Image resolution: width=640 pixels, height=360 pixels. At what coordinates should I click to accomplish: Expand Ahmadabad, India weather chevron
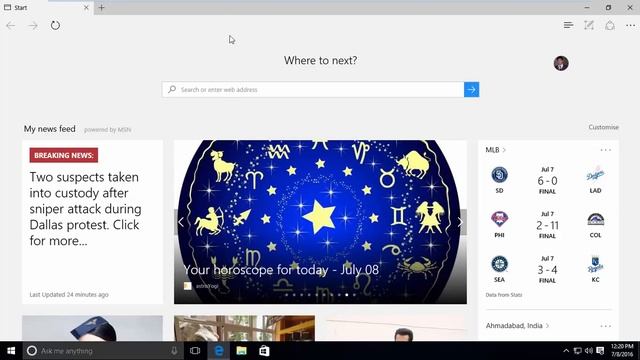point(547,326)
